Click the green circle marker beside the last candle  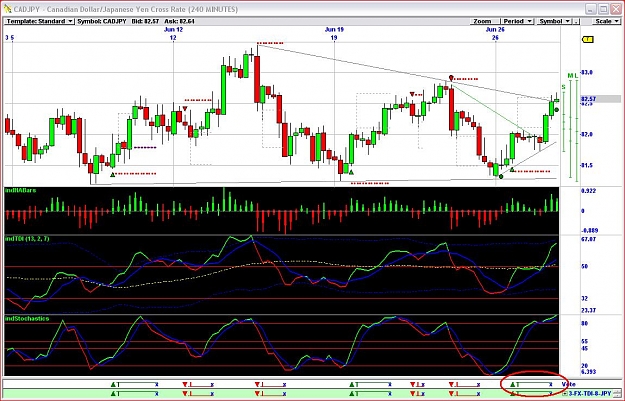click(556, 110)
